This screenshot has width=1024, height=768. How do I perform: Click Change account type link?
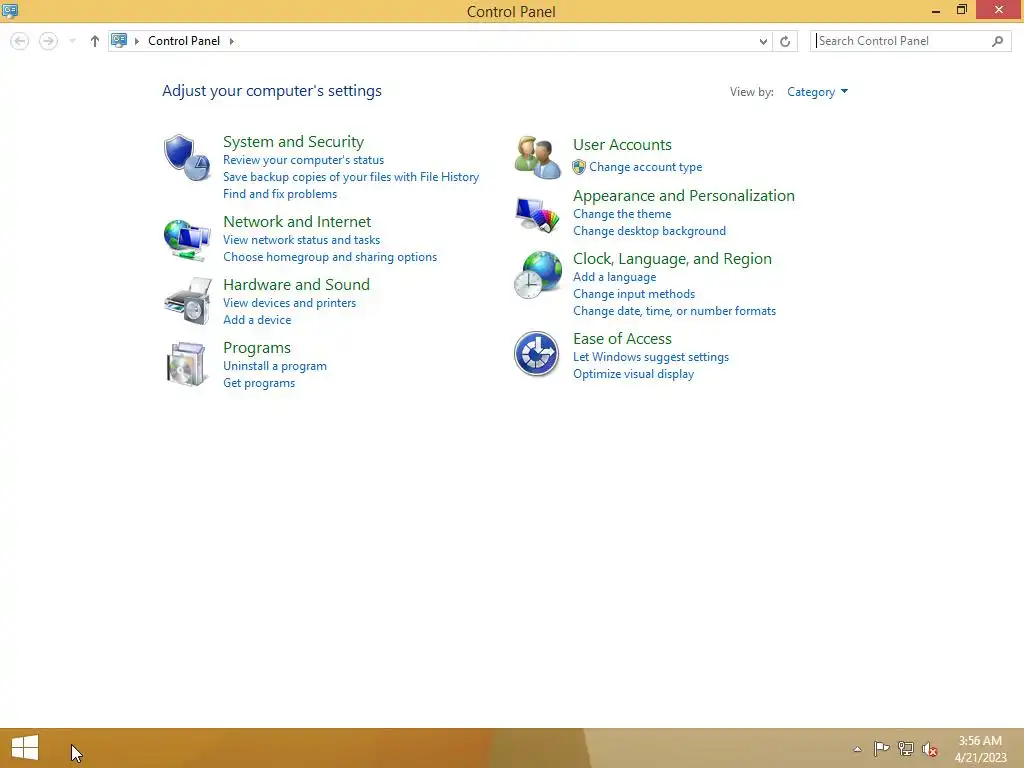pos(645,167)
